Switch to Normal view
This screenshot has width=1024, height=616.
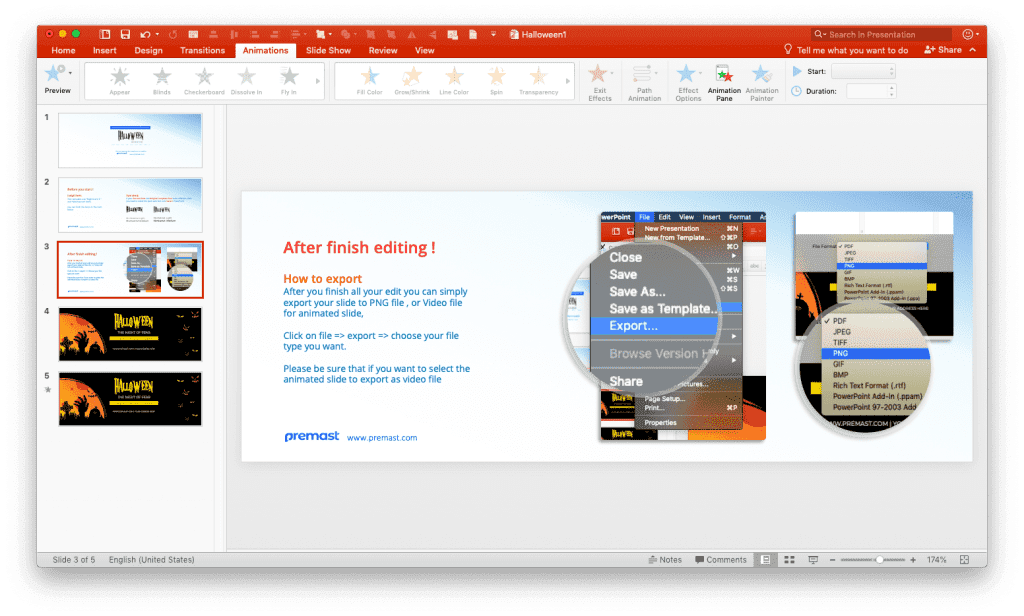(765, 560)
